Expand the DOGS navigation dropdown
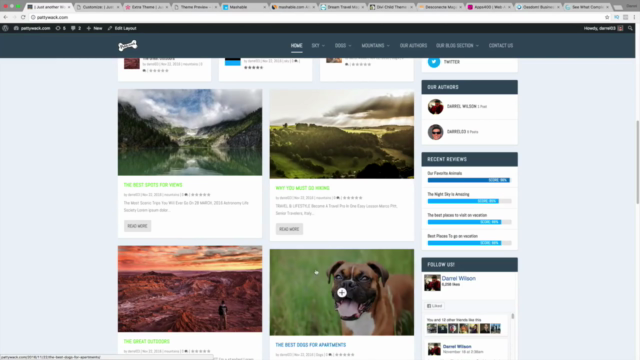This screenshot has width=640, height=360. pos(343,46)
